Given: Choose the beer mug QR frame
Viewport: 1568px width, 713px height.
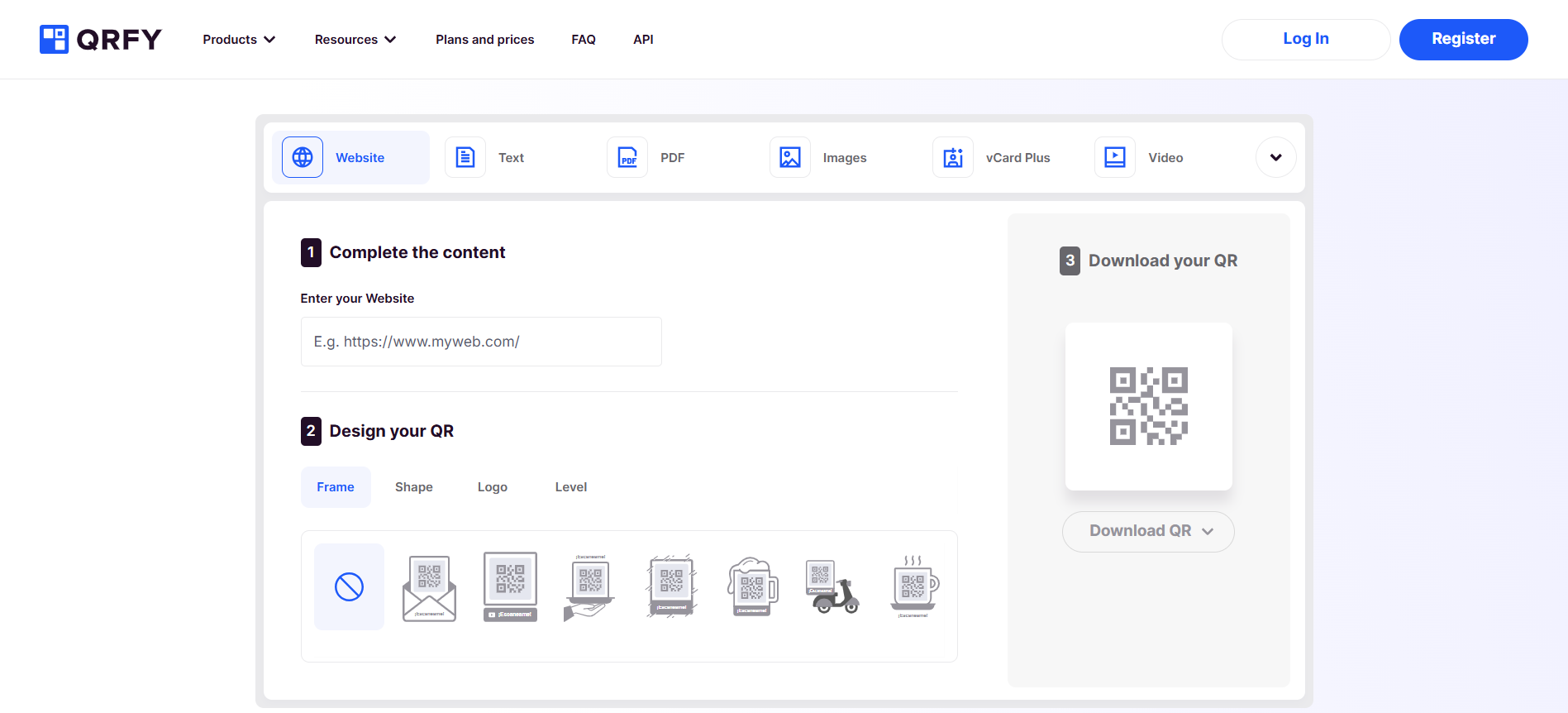Looking at the screenshot, I should point(752,586).
